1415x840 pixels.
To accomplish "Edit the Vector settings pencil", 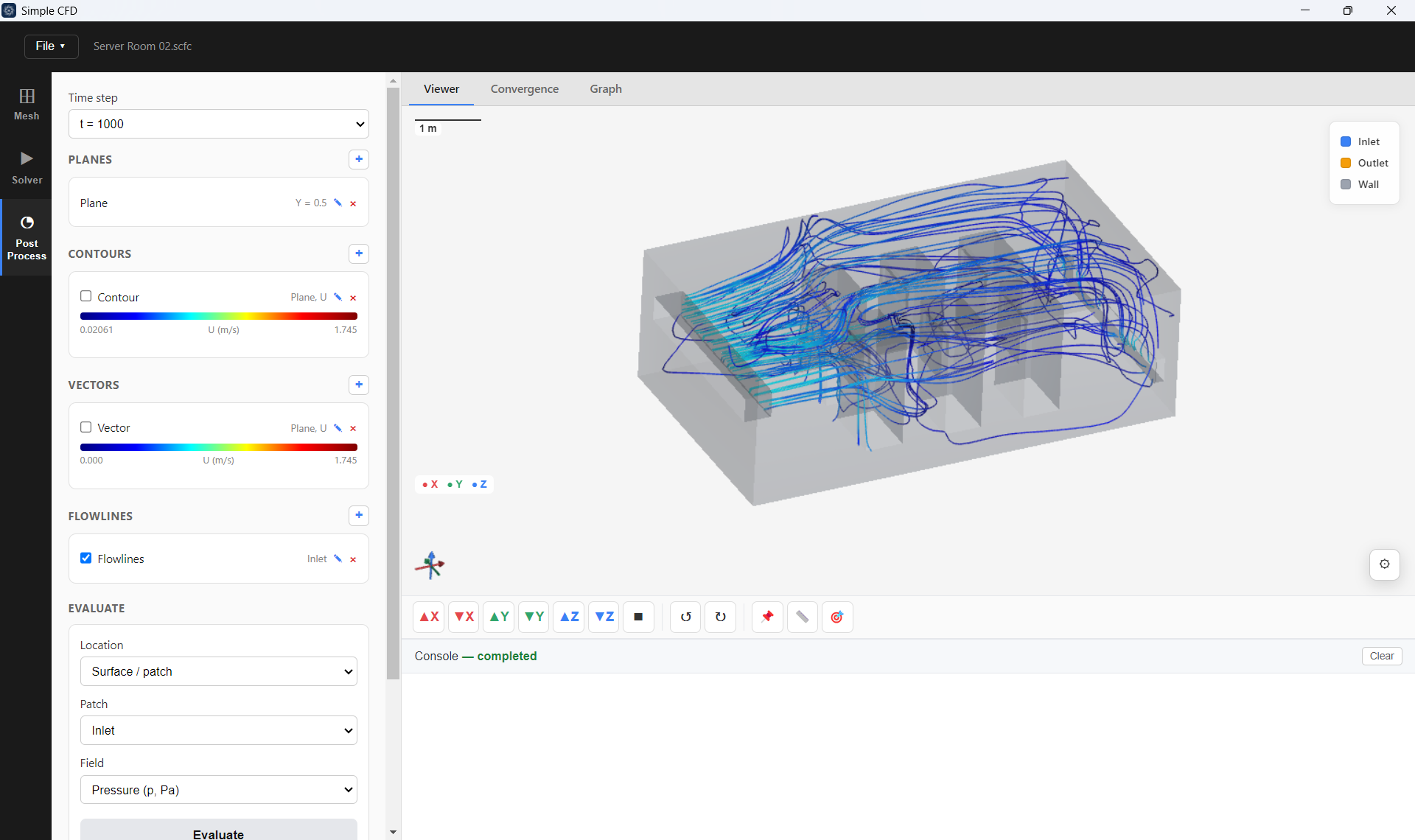I will tap(338, 428).
